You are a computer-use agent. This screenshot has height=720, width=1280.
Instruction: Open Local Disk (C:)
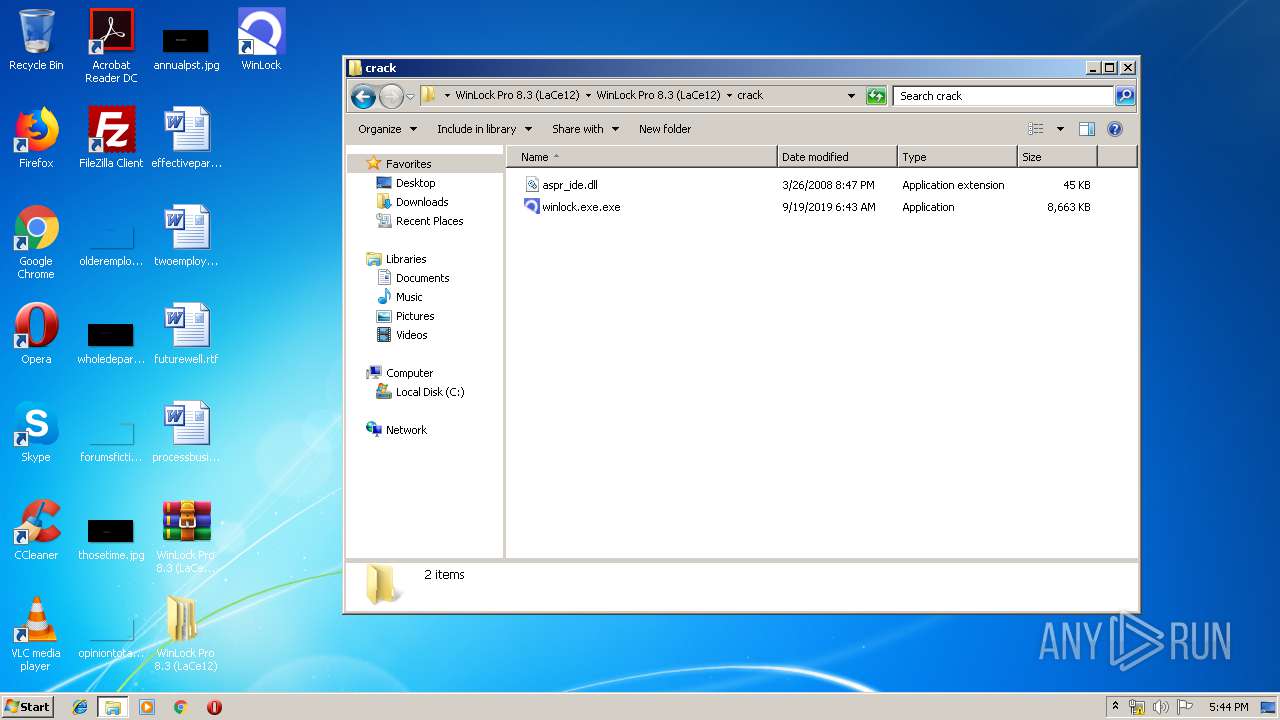429,392
